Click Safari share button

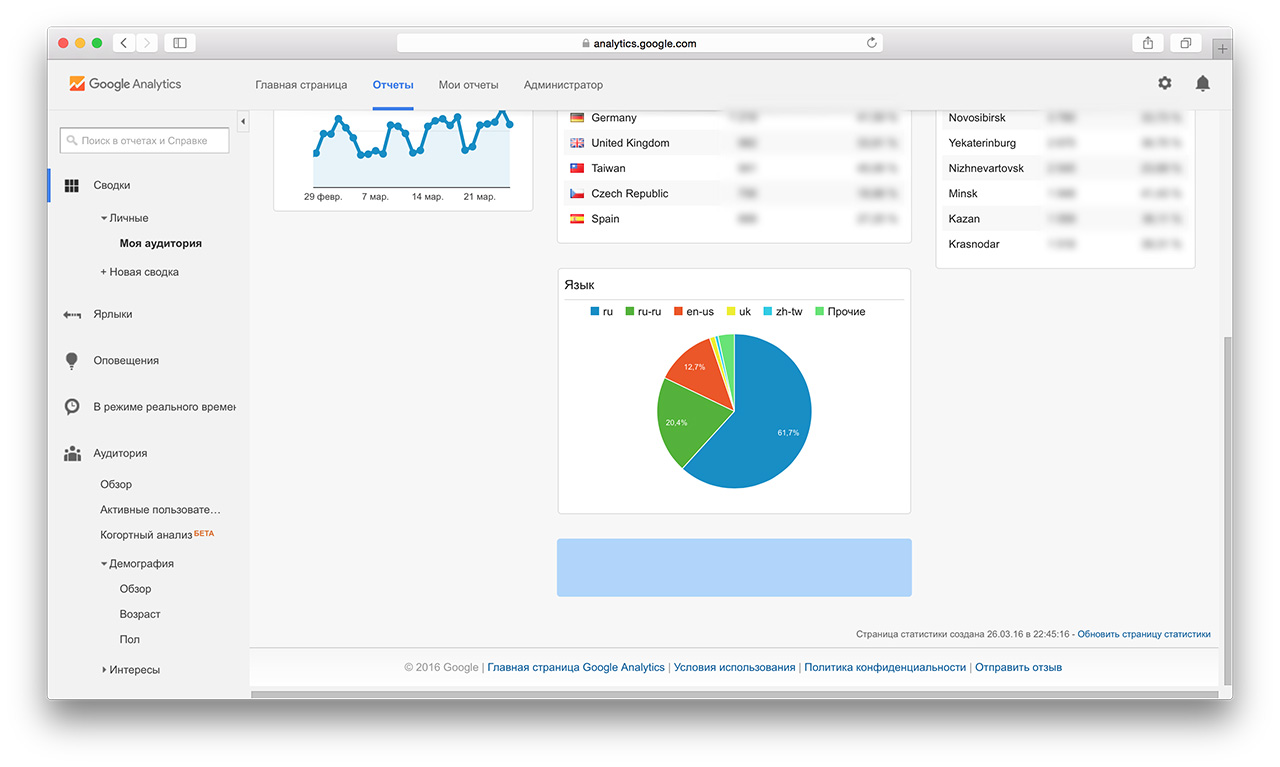pyautogui.click(x=1147, y=43)
